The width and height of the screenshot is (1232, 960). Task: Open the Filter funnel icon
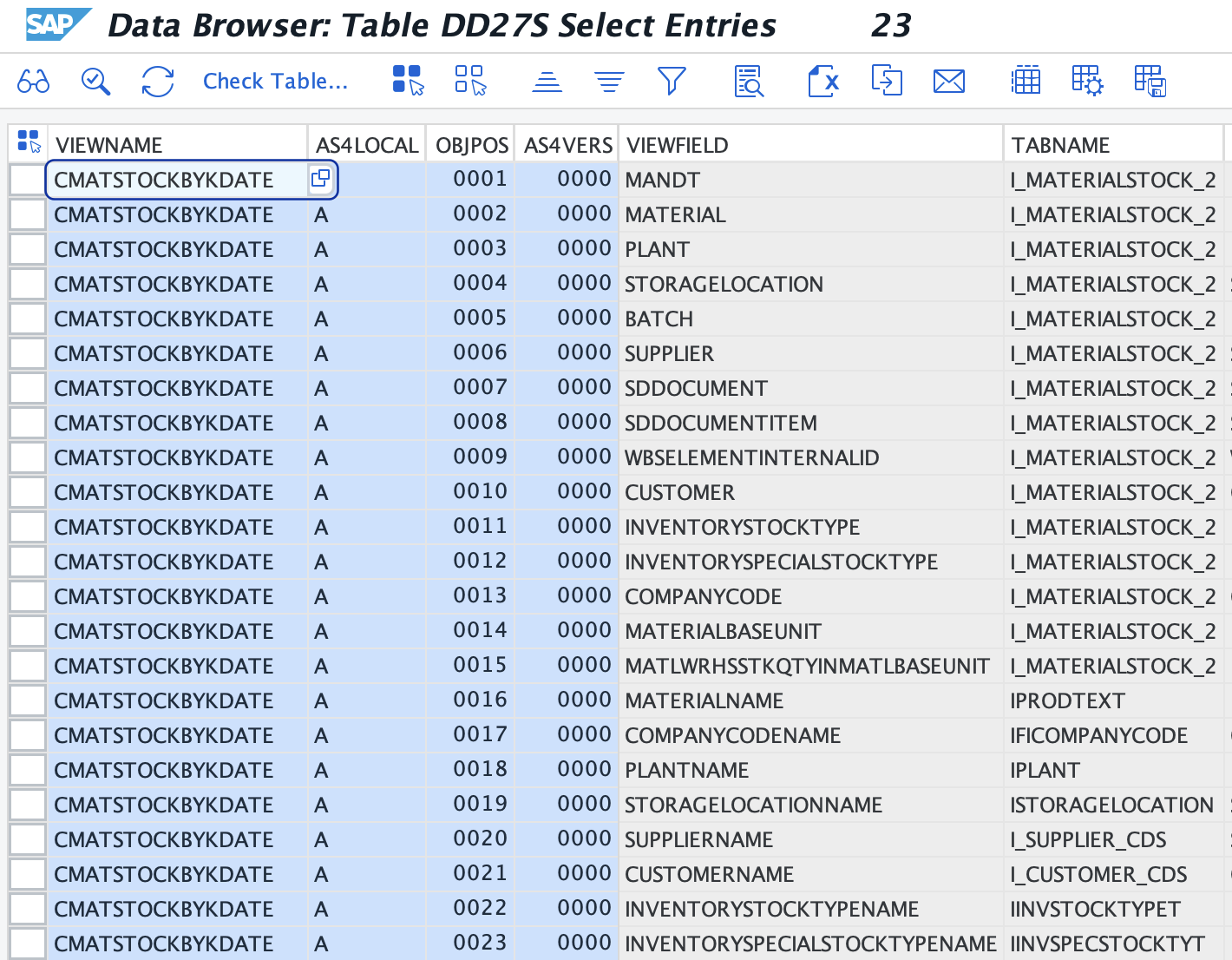pos(672,82)
